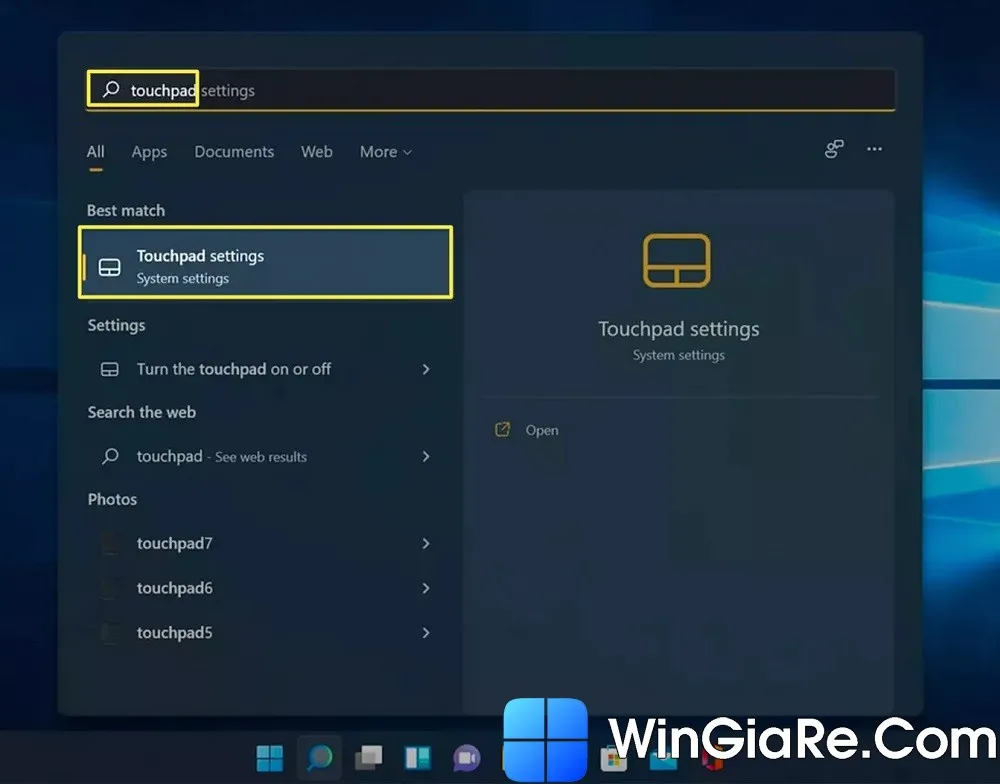Expand the arrow next to touchpad7 photo
1000x784 pixels.
coord(426,544)
